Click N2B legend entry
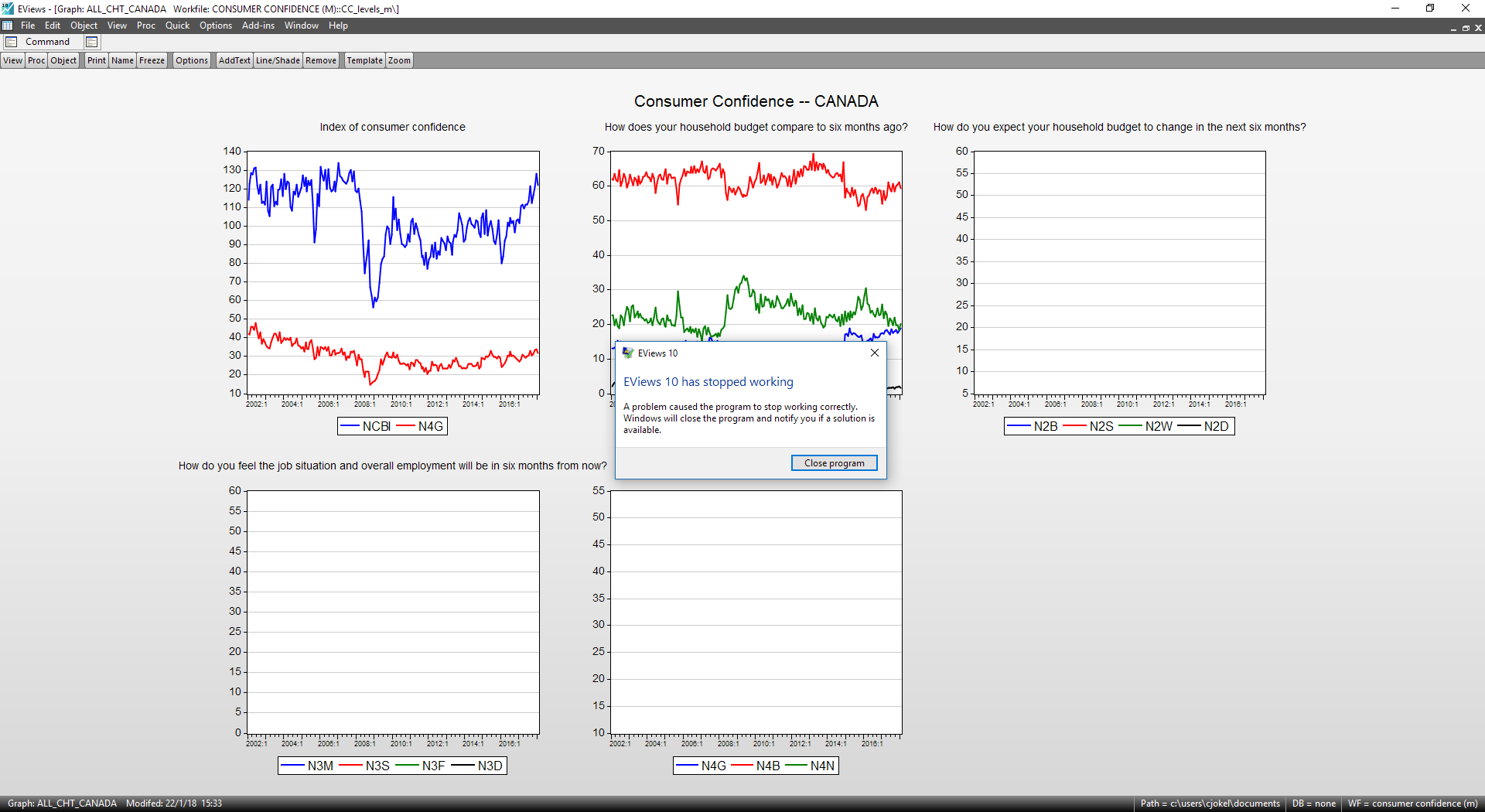Image resolution: width=1485 pixels, height=812 pixels. click(1033, 426)
